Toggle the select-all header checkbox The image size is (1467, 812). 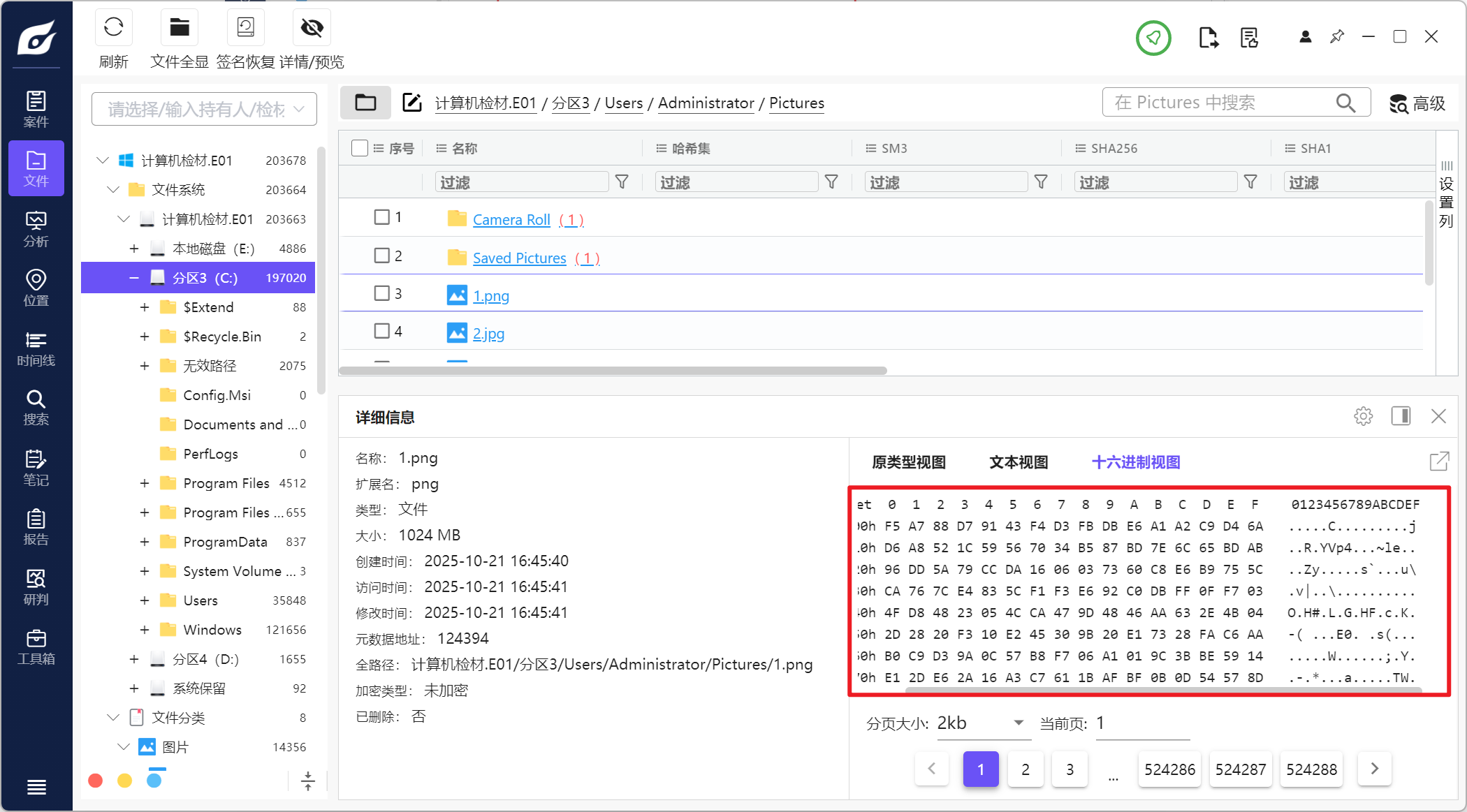click(360, 148)
